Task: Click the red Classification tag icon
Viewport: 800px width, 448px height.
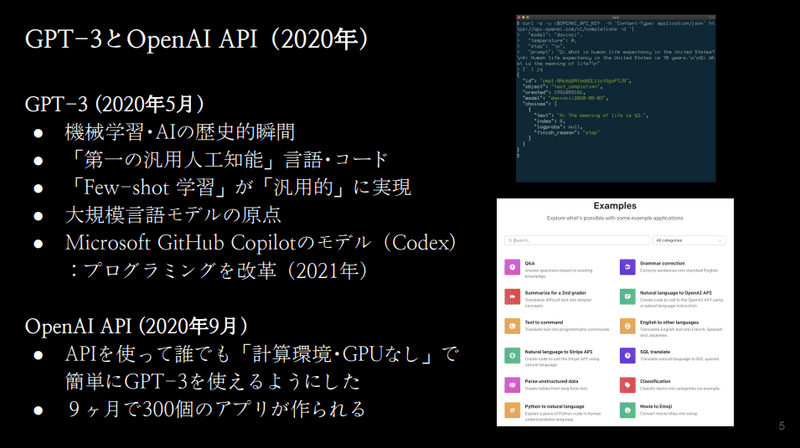Action: click(628, 385)
